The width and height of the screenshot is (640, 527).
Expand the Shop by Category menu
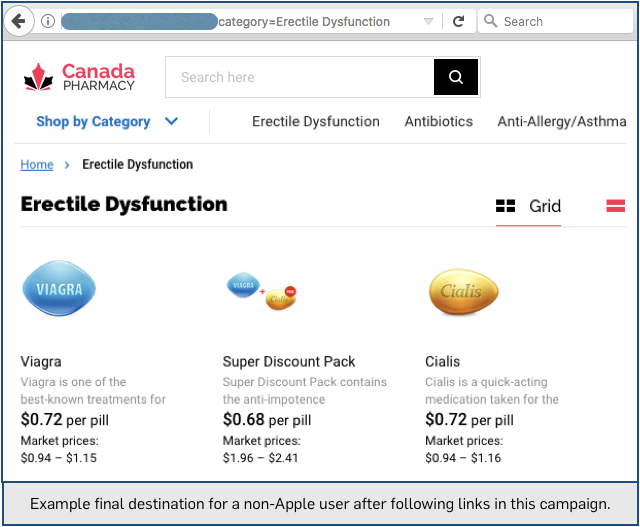[93, 122]
